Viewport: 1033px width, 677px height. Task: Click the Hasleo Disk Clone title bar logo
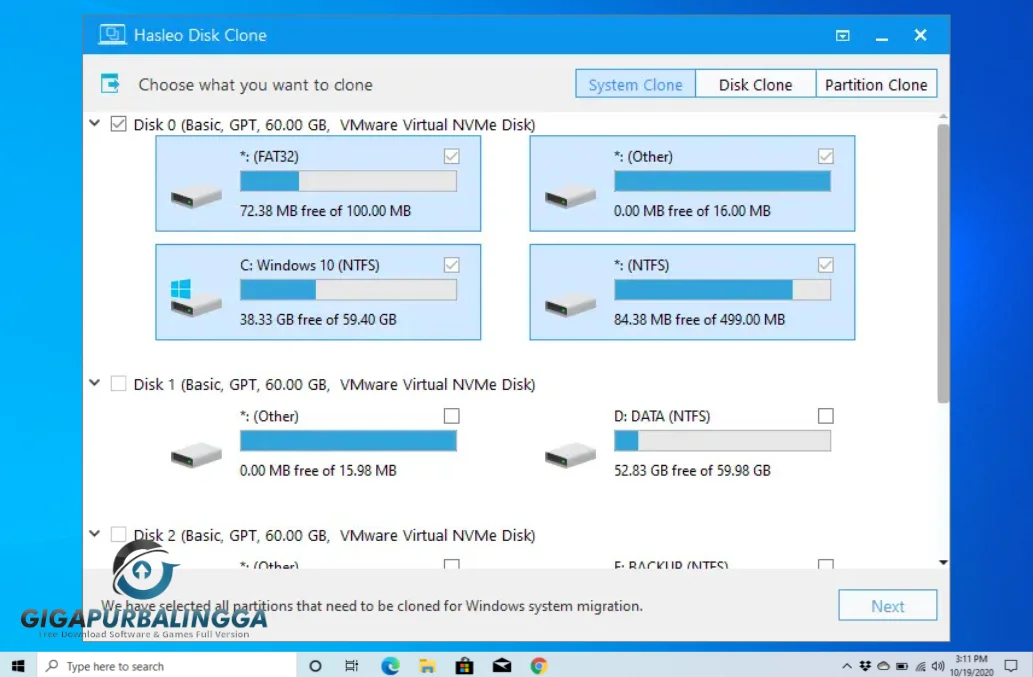click(112, 34)
